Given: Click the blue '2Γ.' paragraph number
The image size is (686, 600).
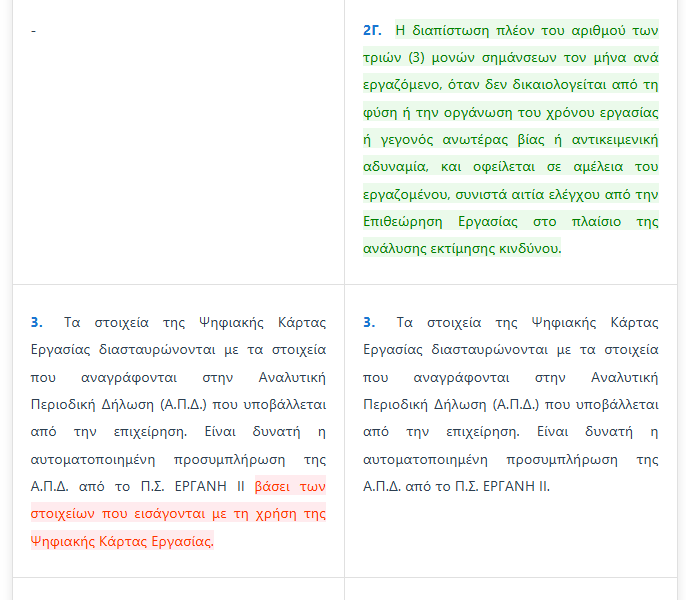Looking at the screenshot, I should coord(372,31).
